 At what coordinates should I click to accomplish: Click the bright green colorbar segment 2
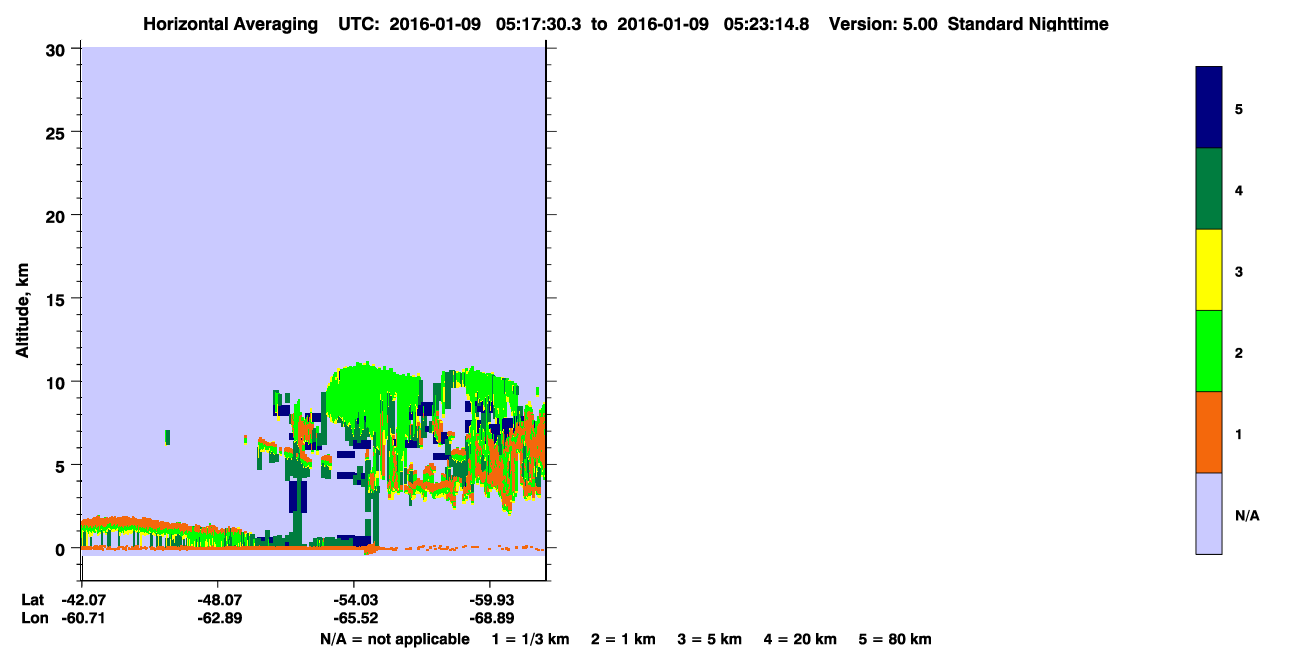point(1209,351)
